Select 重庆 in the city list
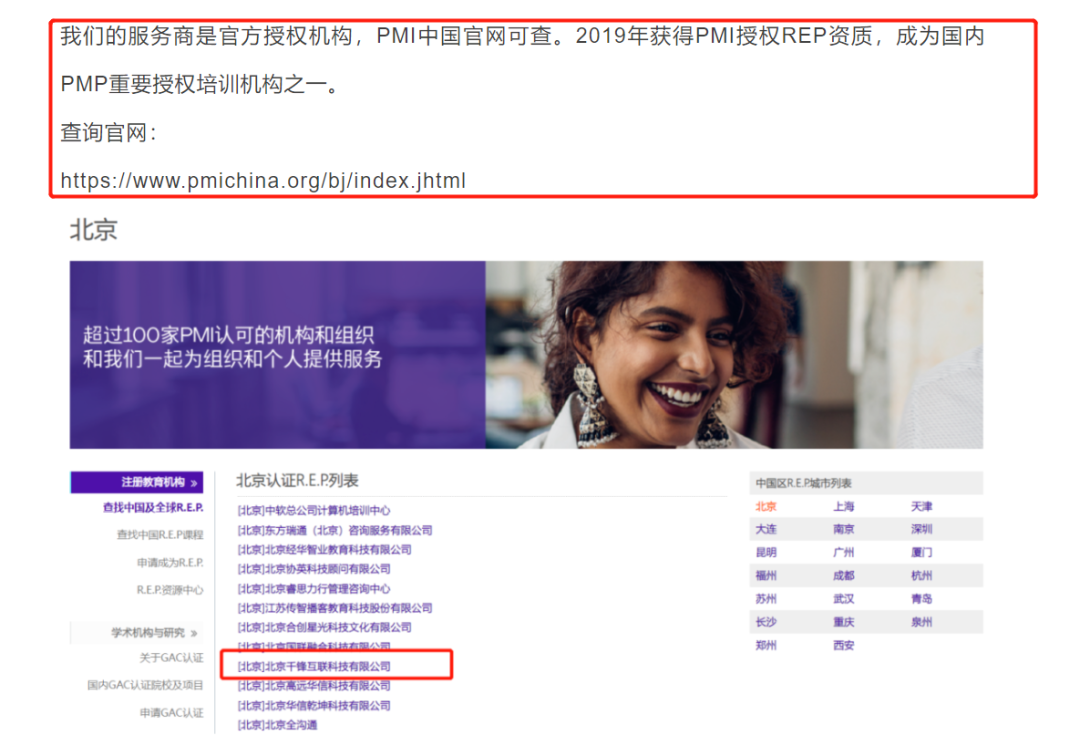 pyautogui.click(x=844, y=622)
